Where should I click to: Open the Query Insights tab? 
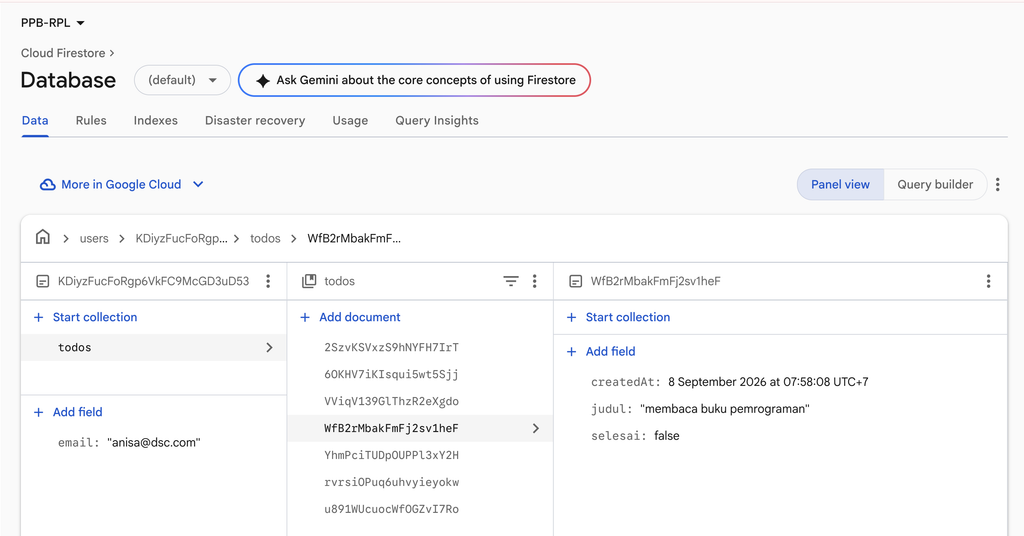437,121
